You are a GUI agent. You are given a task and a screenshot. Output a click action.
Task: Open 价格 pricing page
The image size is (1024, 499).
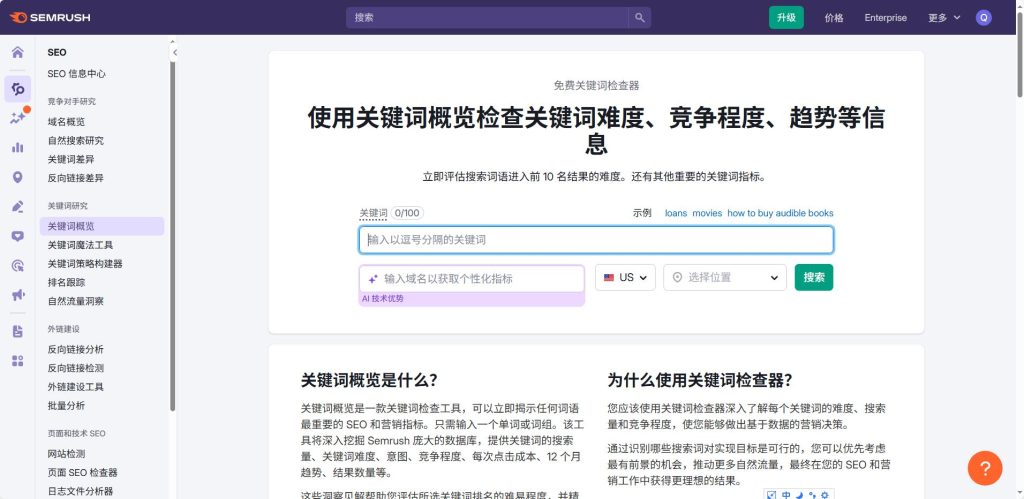click(834, 18)
